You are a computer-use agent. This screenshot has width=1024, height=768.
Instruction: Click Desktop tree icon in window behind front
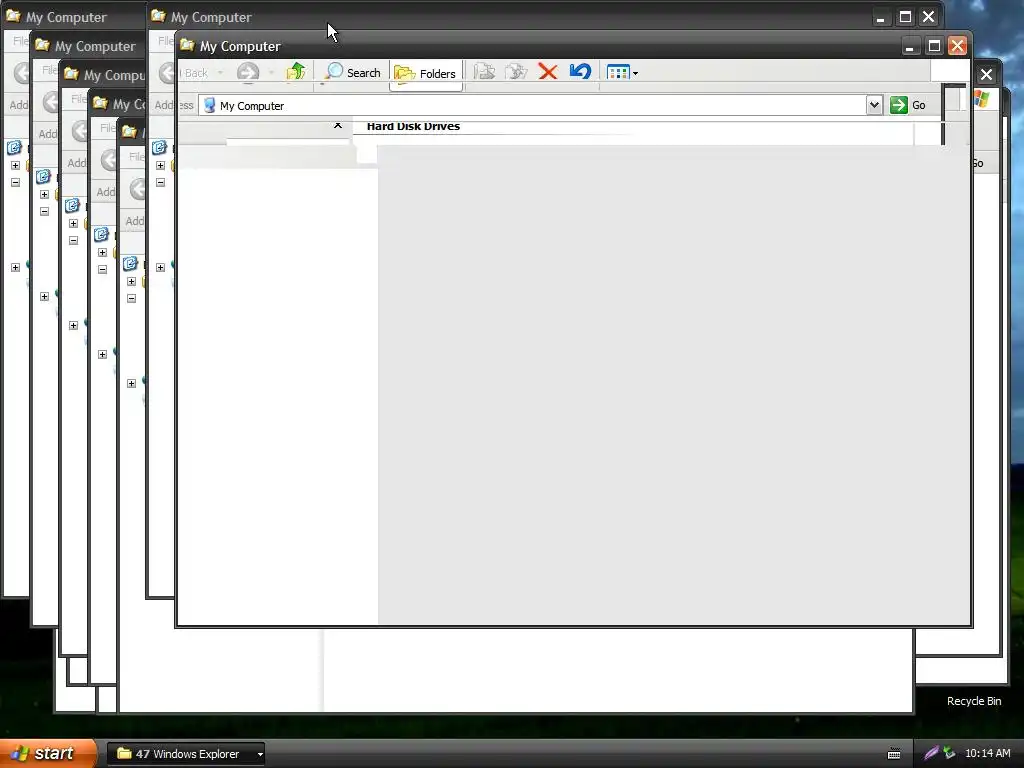pyautogui.click(x=159, y=148)
